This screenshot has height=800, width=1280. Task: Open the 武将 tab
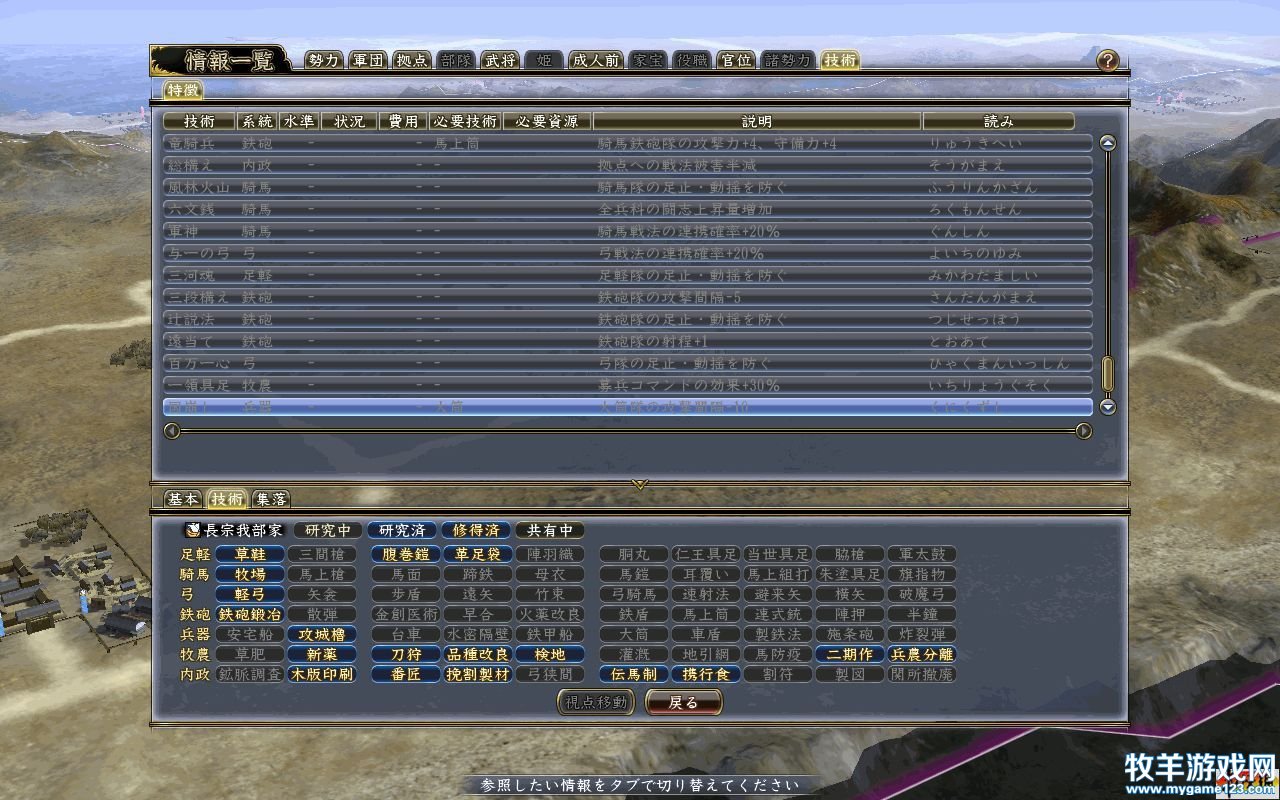click(x=500, y=60)
